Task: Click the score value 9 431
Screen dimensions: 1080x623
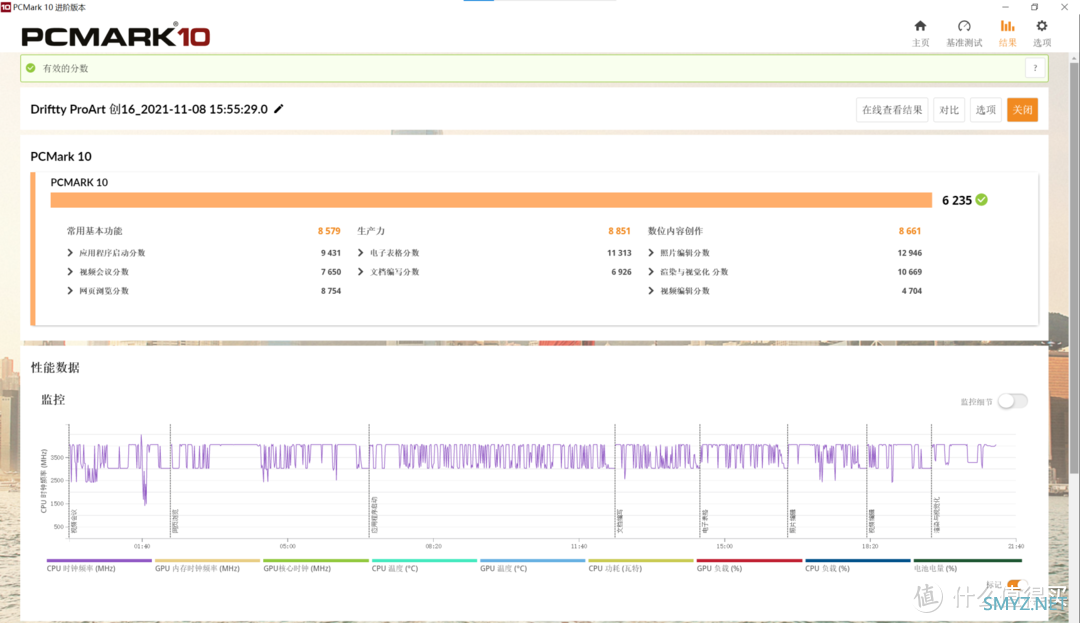Action: 331,253
